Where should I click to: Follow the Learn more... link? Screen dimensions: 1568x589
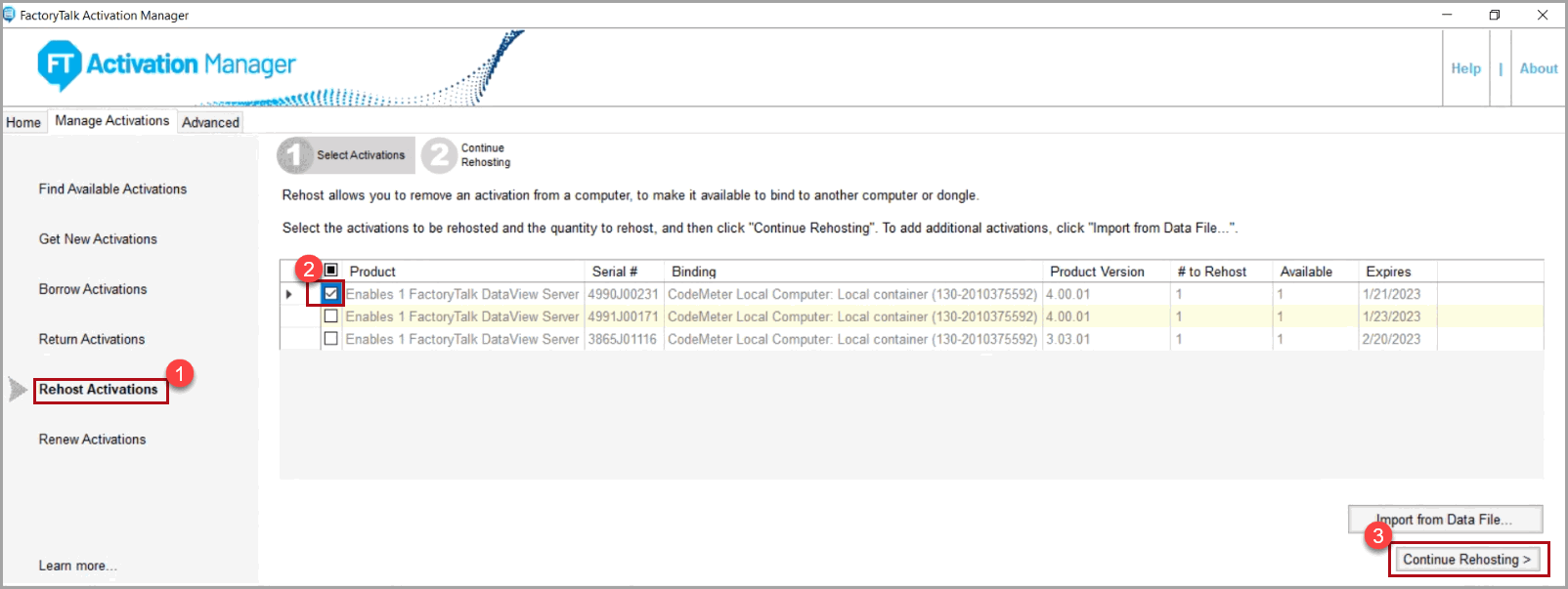(x=77, y=566)
